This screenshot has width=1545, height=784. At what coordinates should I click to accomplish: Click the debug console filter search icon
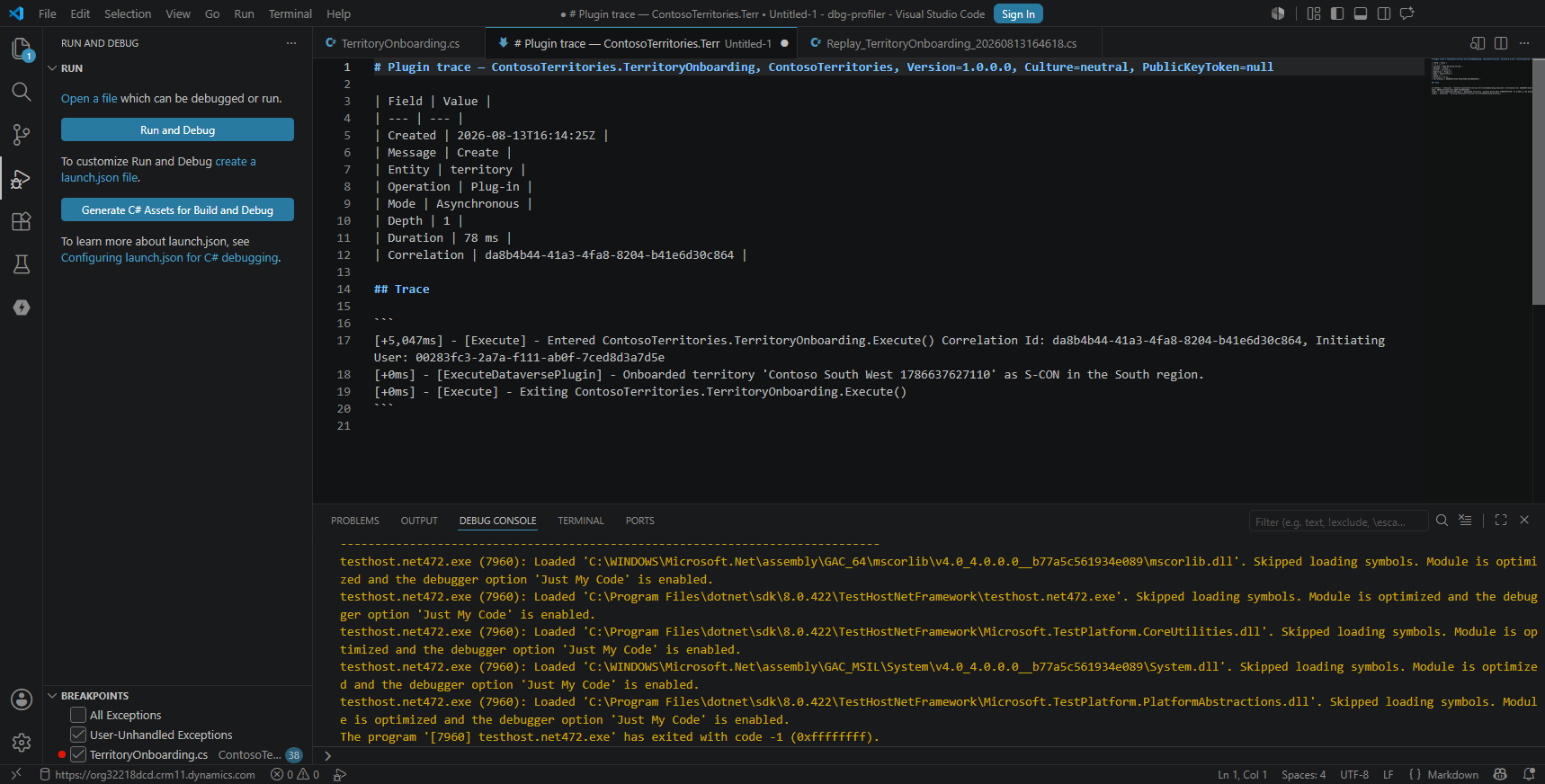1442,521
